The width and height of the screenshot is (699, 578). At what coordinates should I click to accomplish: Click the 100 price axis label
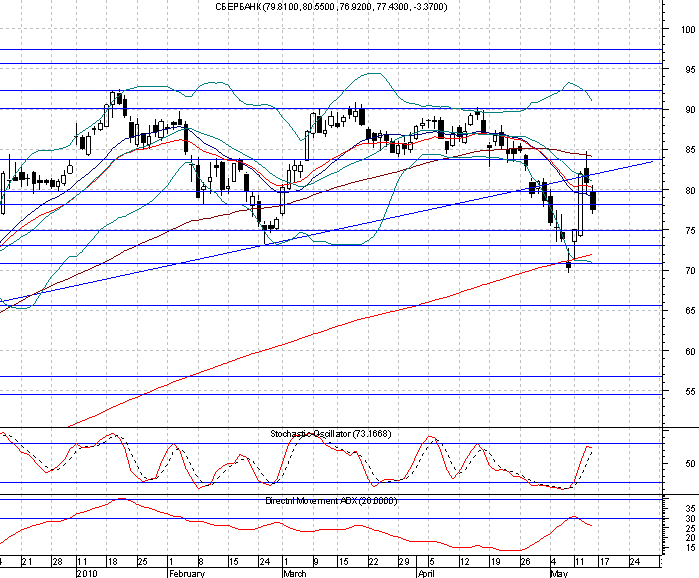pos(688,30)
